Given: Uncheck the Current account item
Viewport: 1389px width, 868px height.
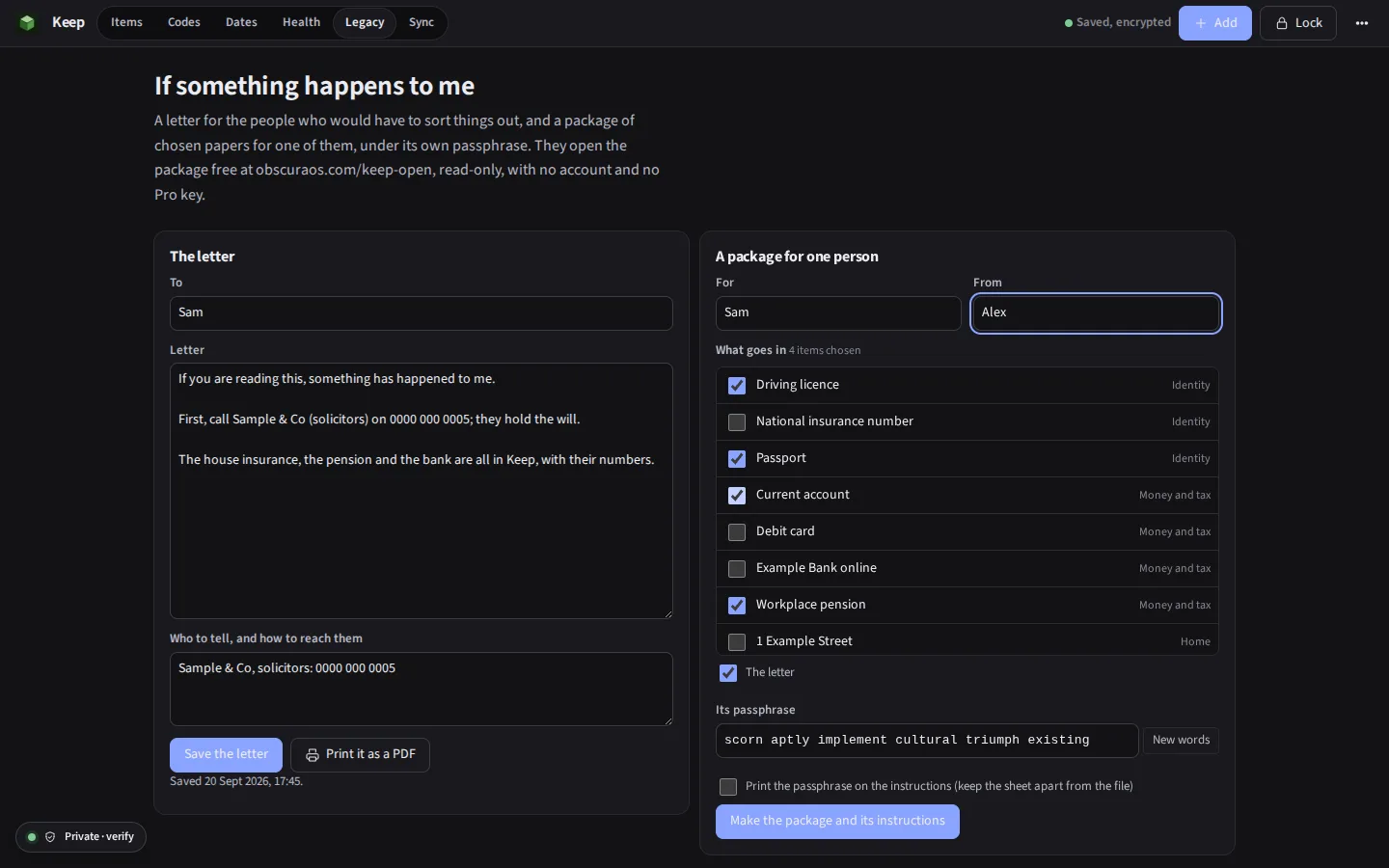Looking at the screenshot, I should [x=737, y=496].
